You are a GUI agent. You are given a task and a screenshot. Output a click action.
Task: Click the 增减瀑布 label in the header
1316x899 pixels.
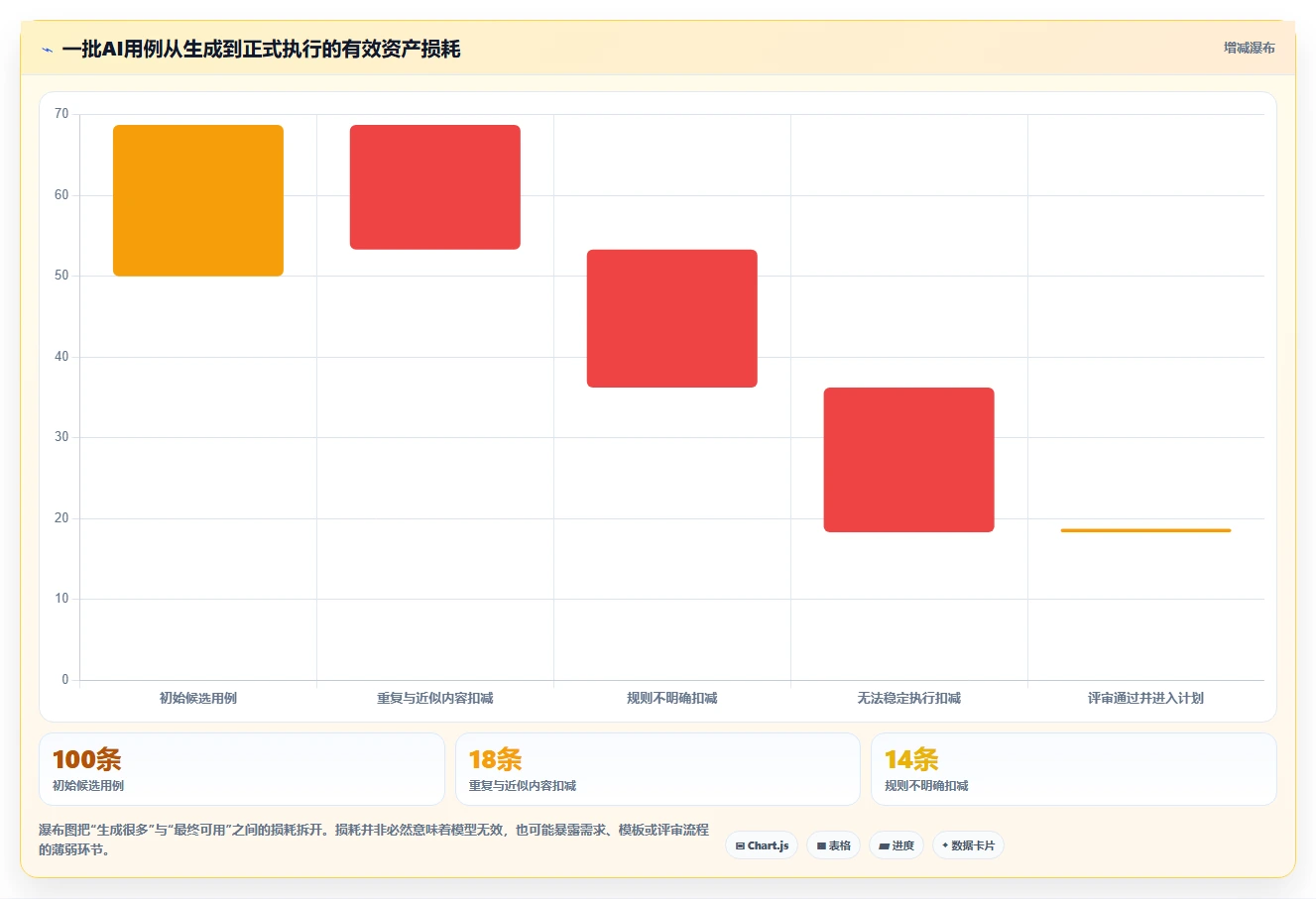tap(1249, 48)
